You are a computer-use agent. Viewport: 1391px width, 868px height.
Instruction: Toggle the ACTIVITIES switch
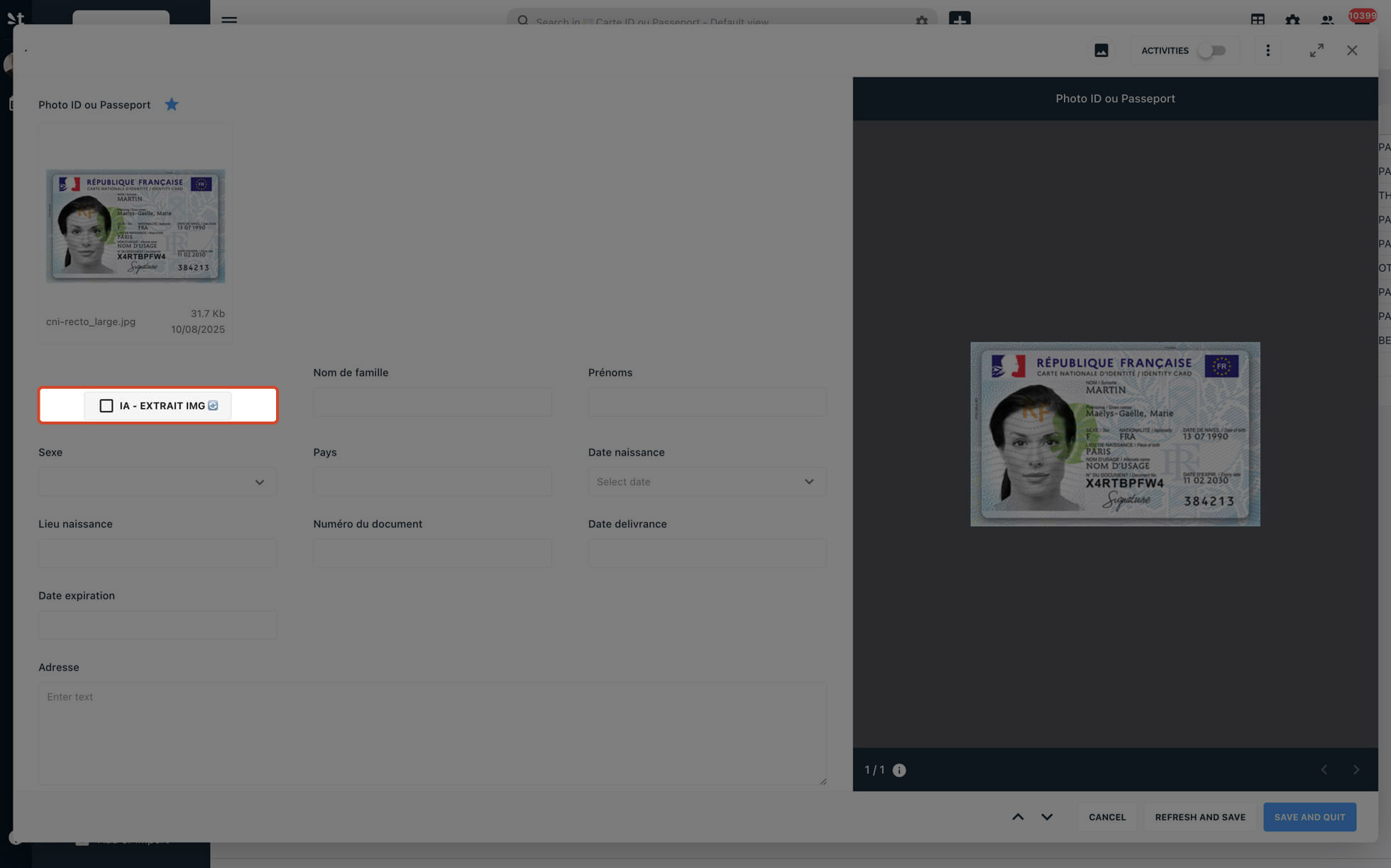click(1211, 50)
